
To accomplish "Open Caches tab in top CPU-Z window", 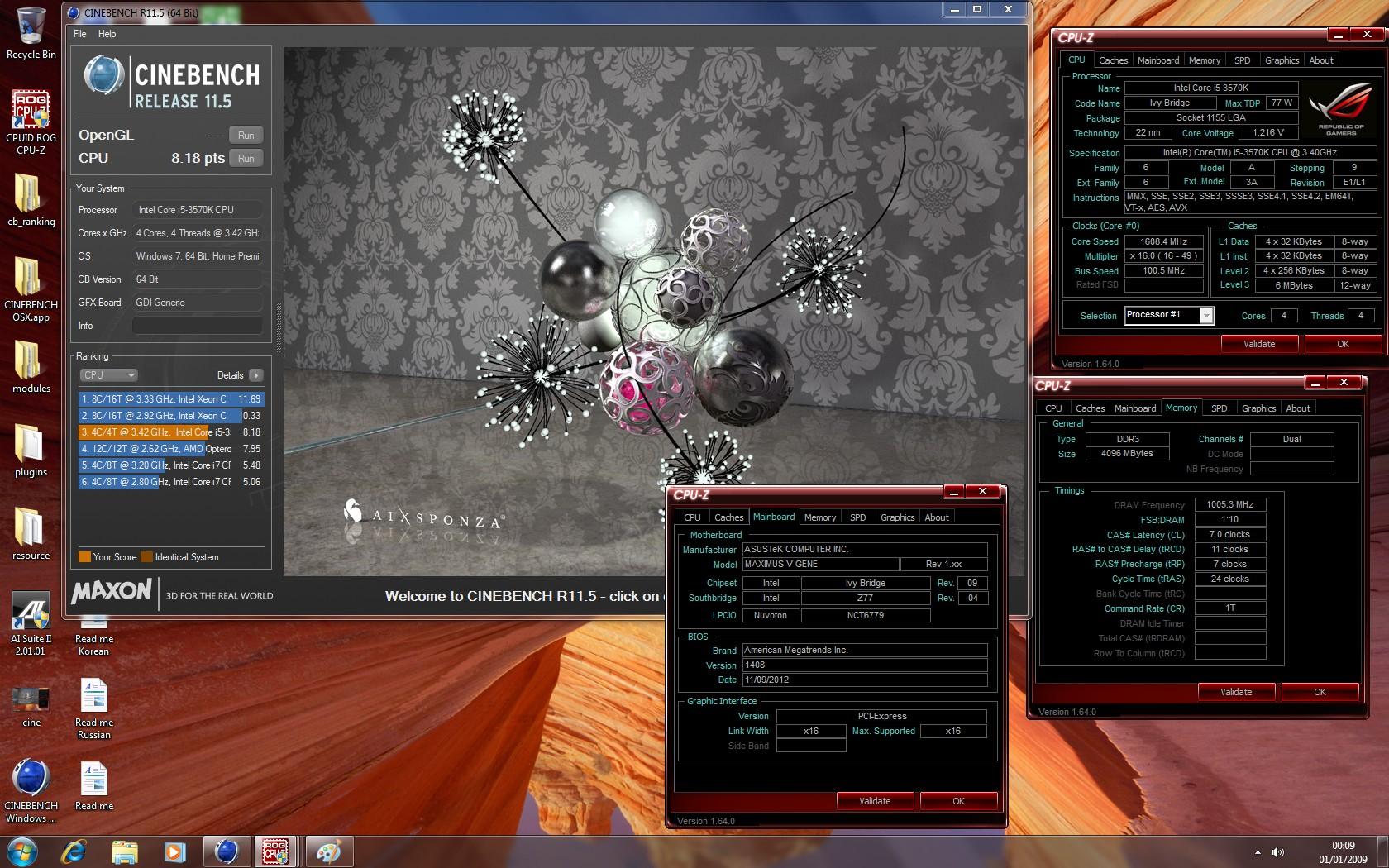I will (x=1113, y=60).
